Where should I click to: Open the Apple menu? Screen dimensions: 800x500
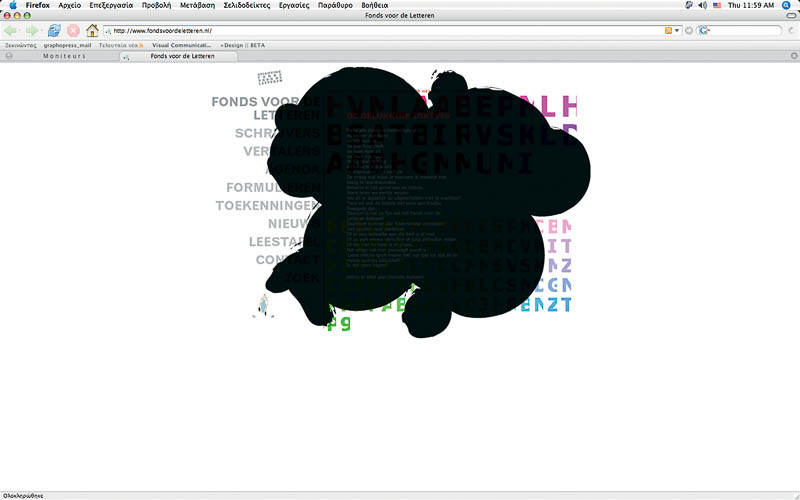pyautogui.click(x=13, y=5)
